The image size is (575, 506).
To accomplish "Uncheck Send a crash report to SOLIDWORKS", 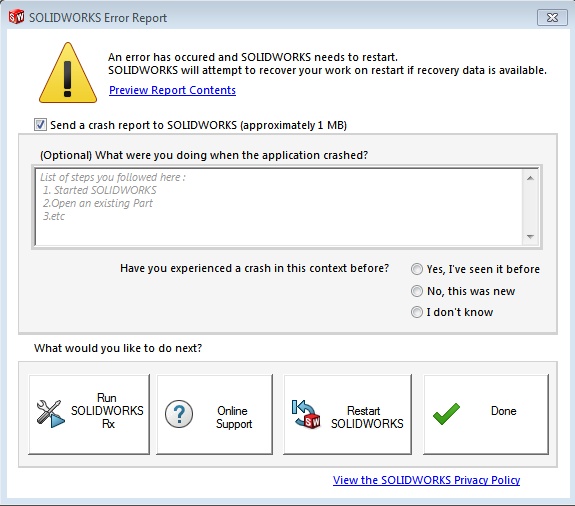I will pyautogui.click(x=40, y=125).
